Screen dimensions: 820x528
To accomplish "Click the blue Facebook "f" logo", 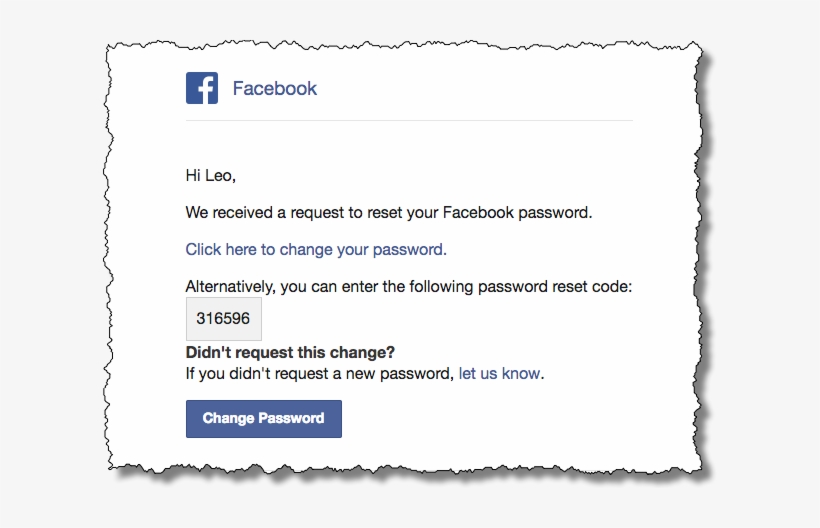I will 202,88.
